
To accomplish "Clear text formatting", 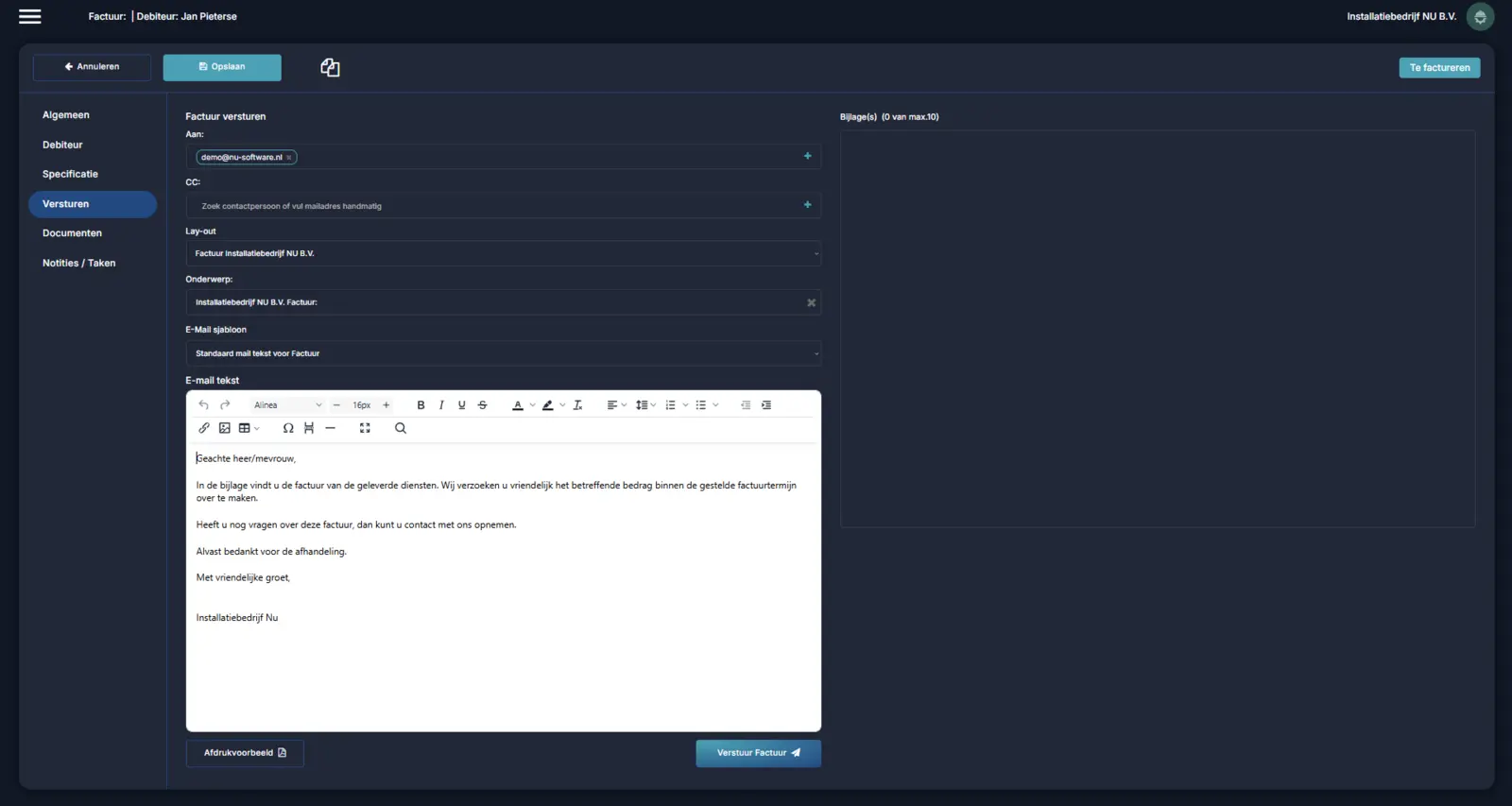I will coord(577,405).
